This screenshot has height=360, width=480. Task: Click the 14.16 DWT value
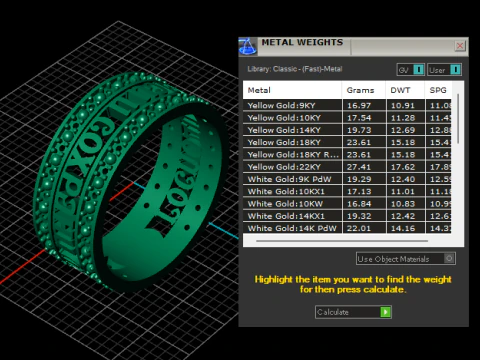pyautogui.click(x=403, y=228)
